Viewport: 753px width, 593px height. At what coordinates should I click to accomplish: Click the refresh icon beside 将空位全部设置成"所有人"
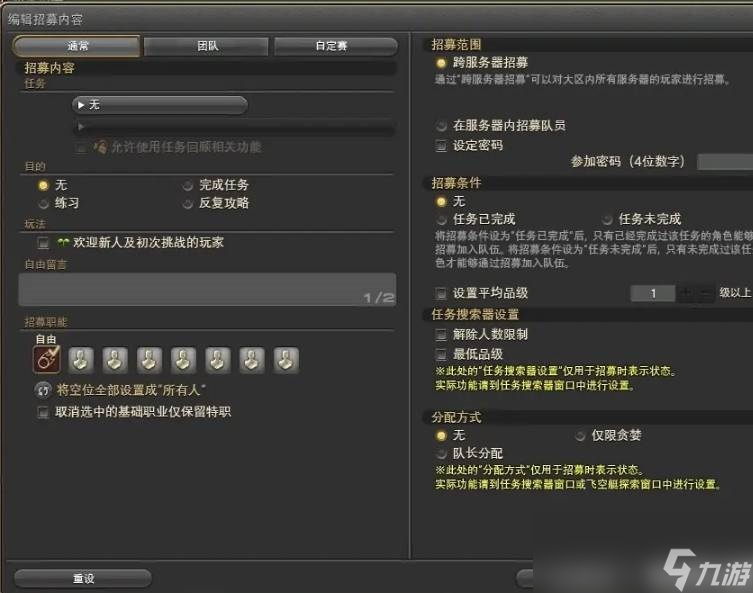coord(43,389)
